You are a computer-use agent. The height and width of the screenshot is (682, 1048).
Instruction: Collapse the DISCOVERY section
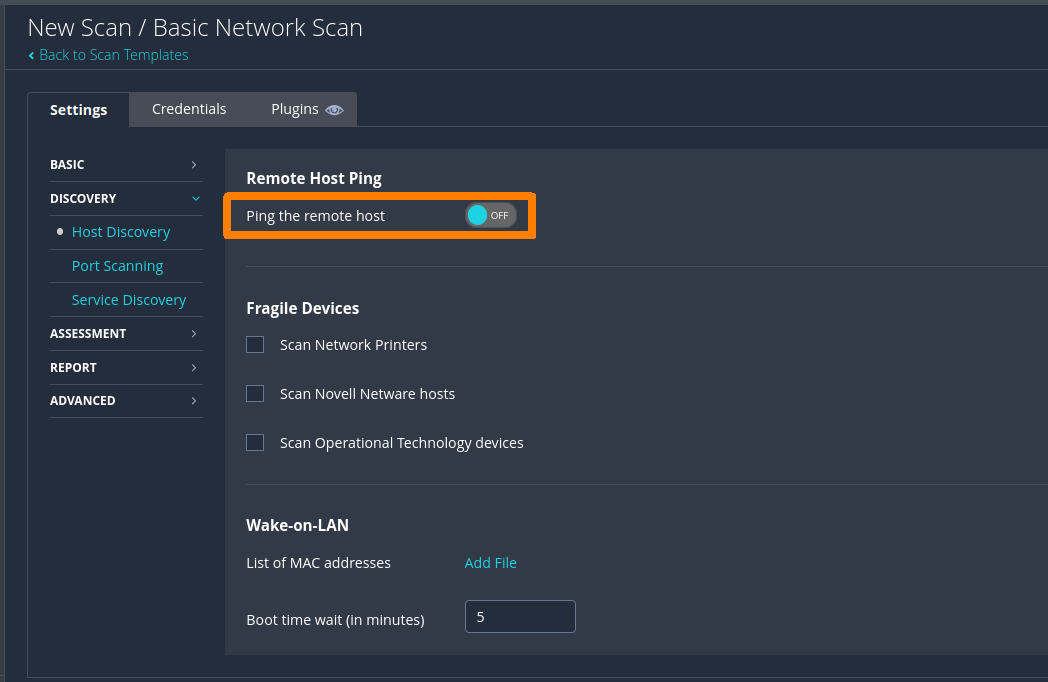pos(125,198)
